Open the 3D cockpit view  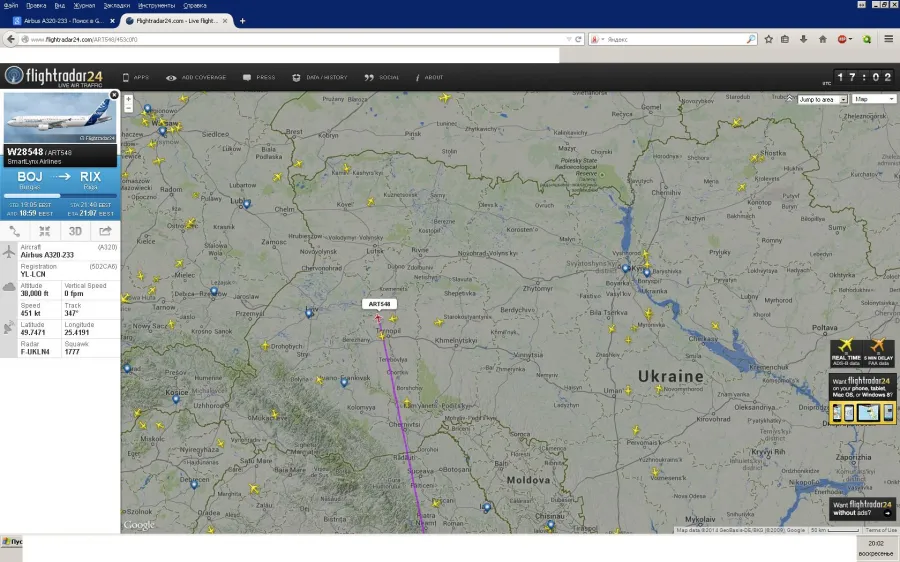[x=75, y=231]
